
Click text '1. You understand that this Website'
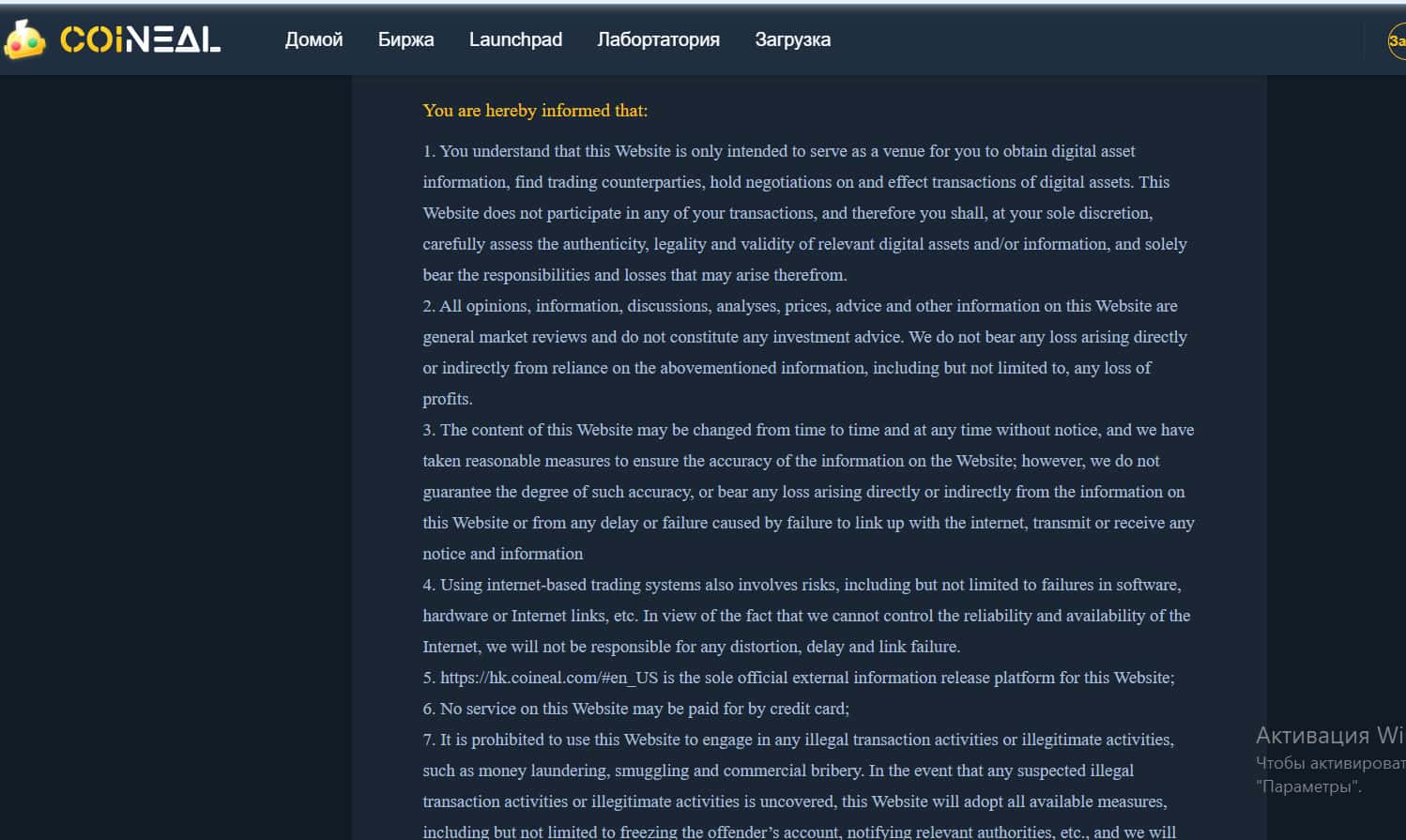[546, 151]
